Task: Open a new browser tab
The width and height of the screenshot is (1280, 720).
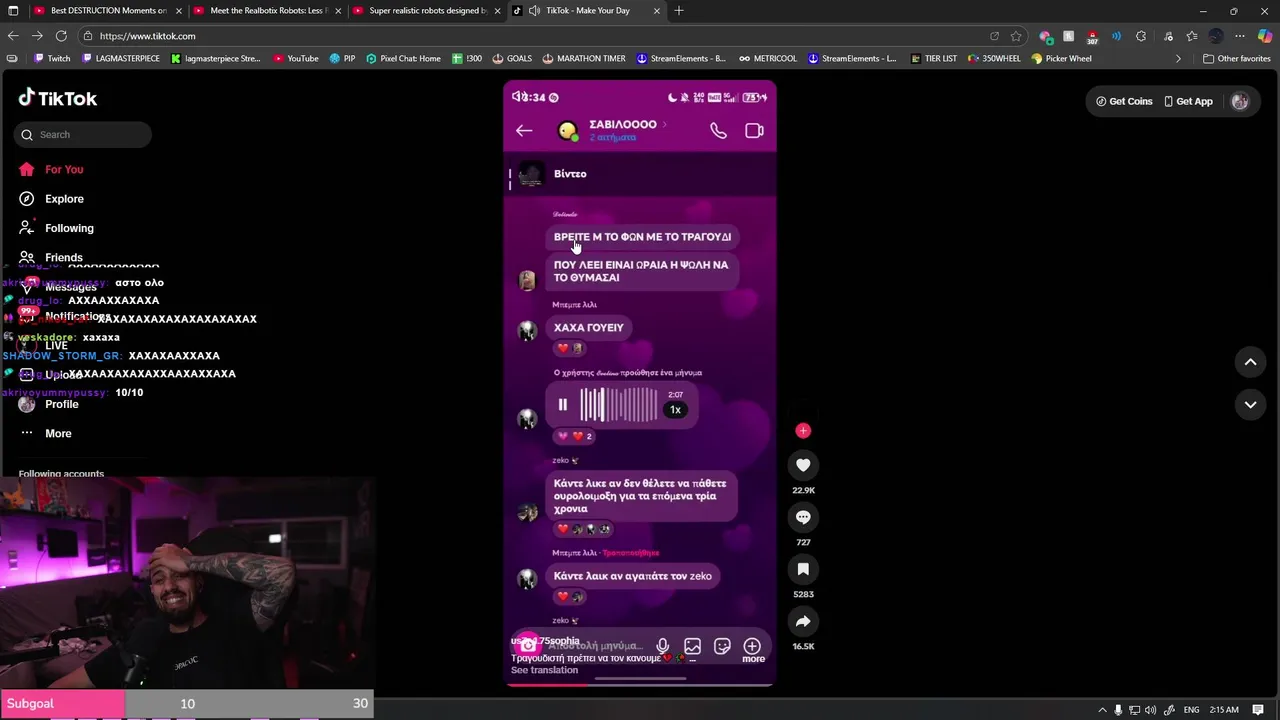Action: (x=679, y=11)
